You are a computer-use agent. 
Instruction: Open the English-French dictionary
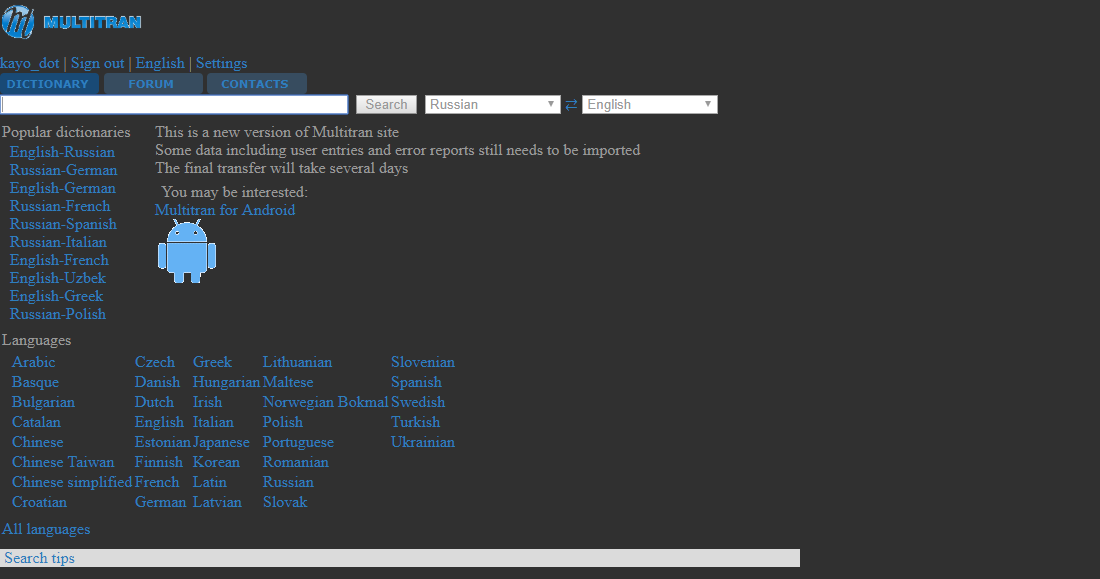pyautogui.click(x=59, y=260)
